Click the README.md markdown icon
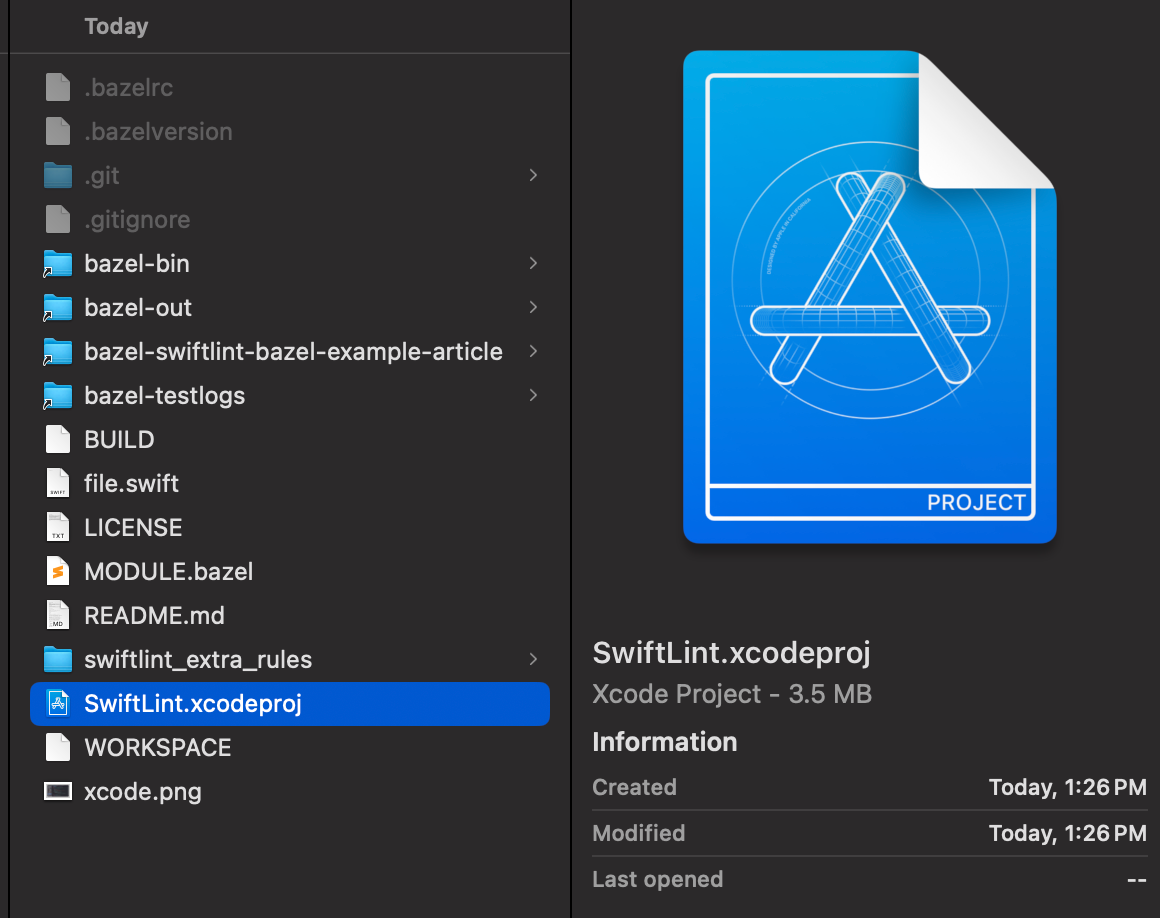The image size is (1160, 918). tap(58, 615)
